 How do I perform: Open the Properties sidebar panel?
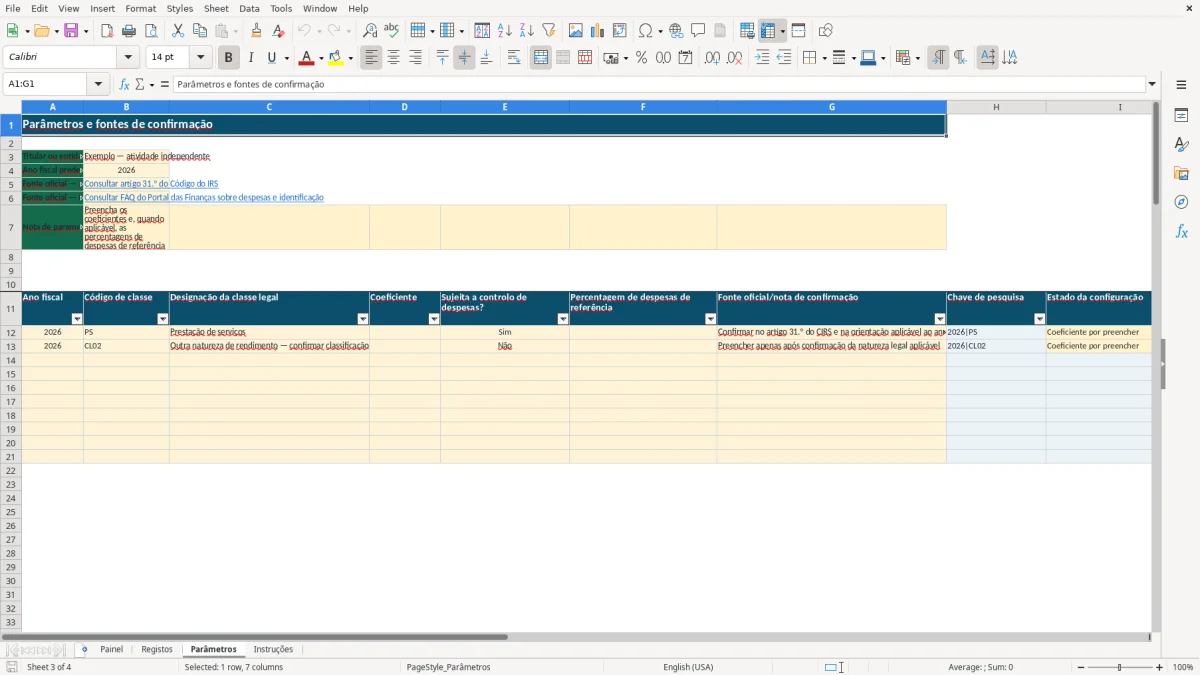coord(1182,116)
